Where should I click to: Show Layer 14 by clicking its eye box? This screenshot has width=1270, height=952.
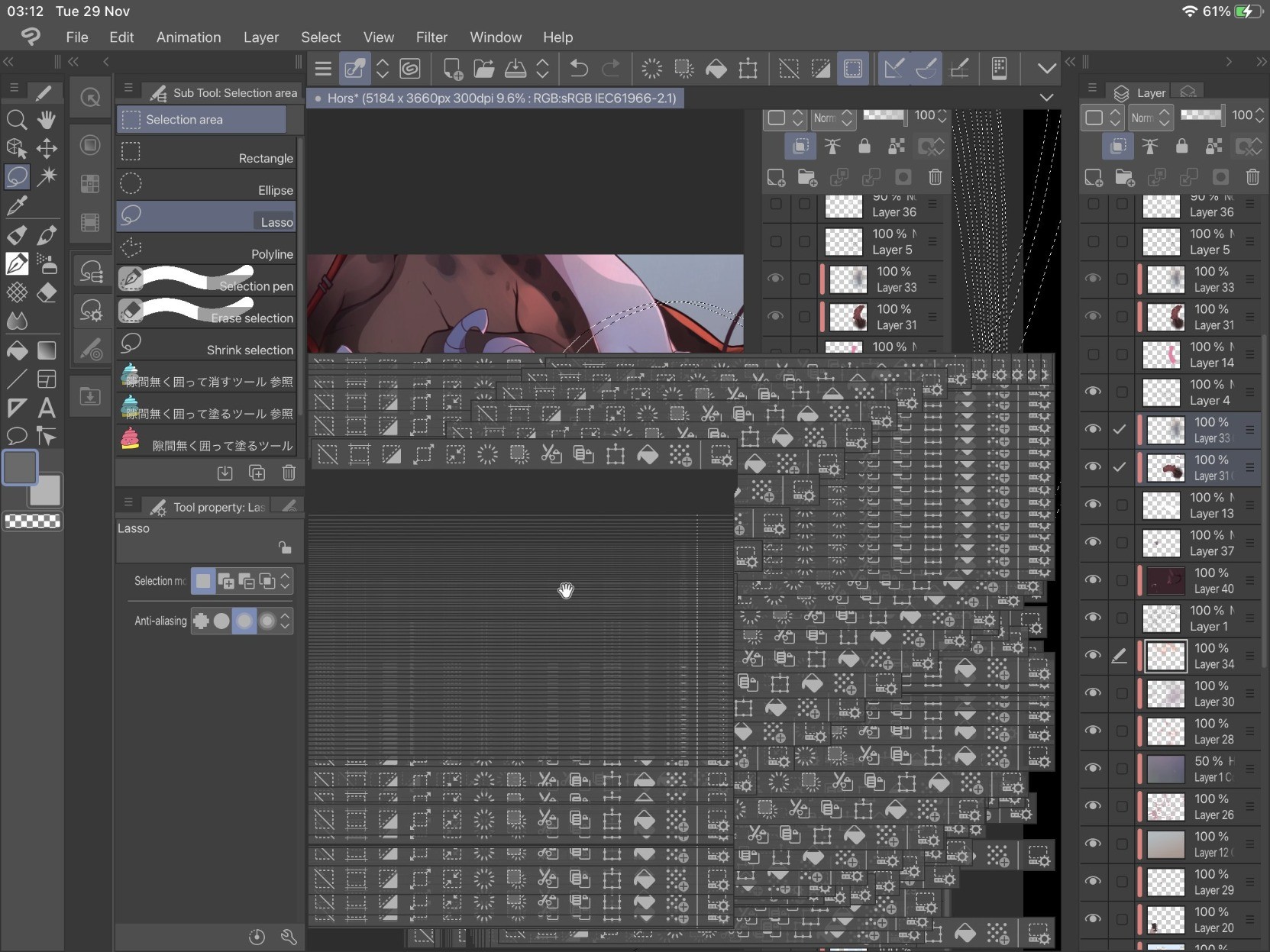click(1093, 354)
